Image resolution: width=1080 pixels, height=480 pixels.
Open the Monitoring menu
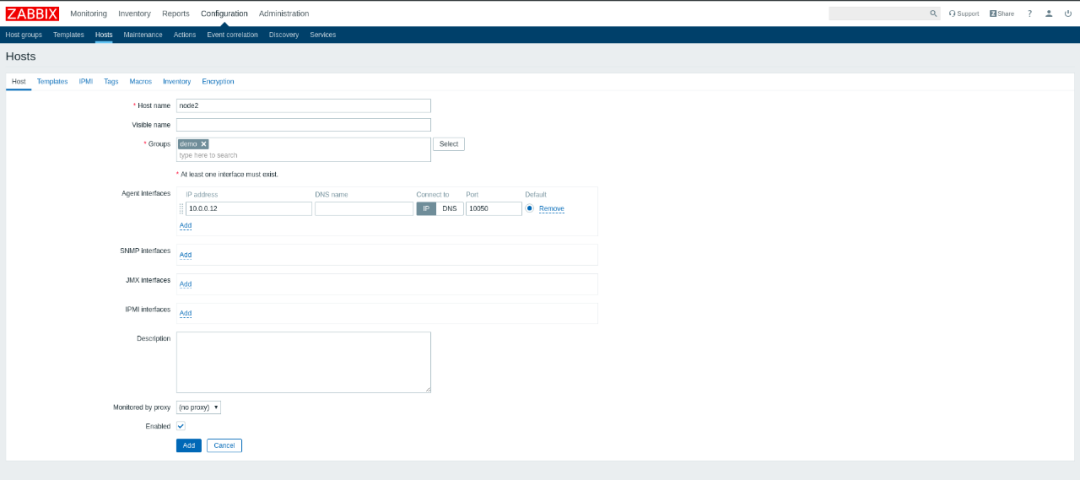tap(89, 14)
